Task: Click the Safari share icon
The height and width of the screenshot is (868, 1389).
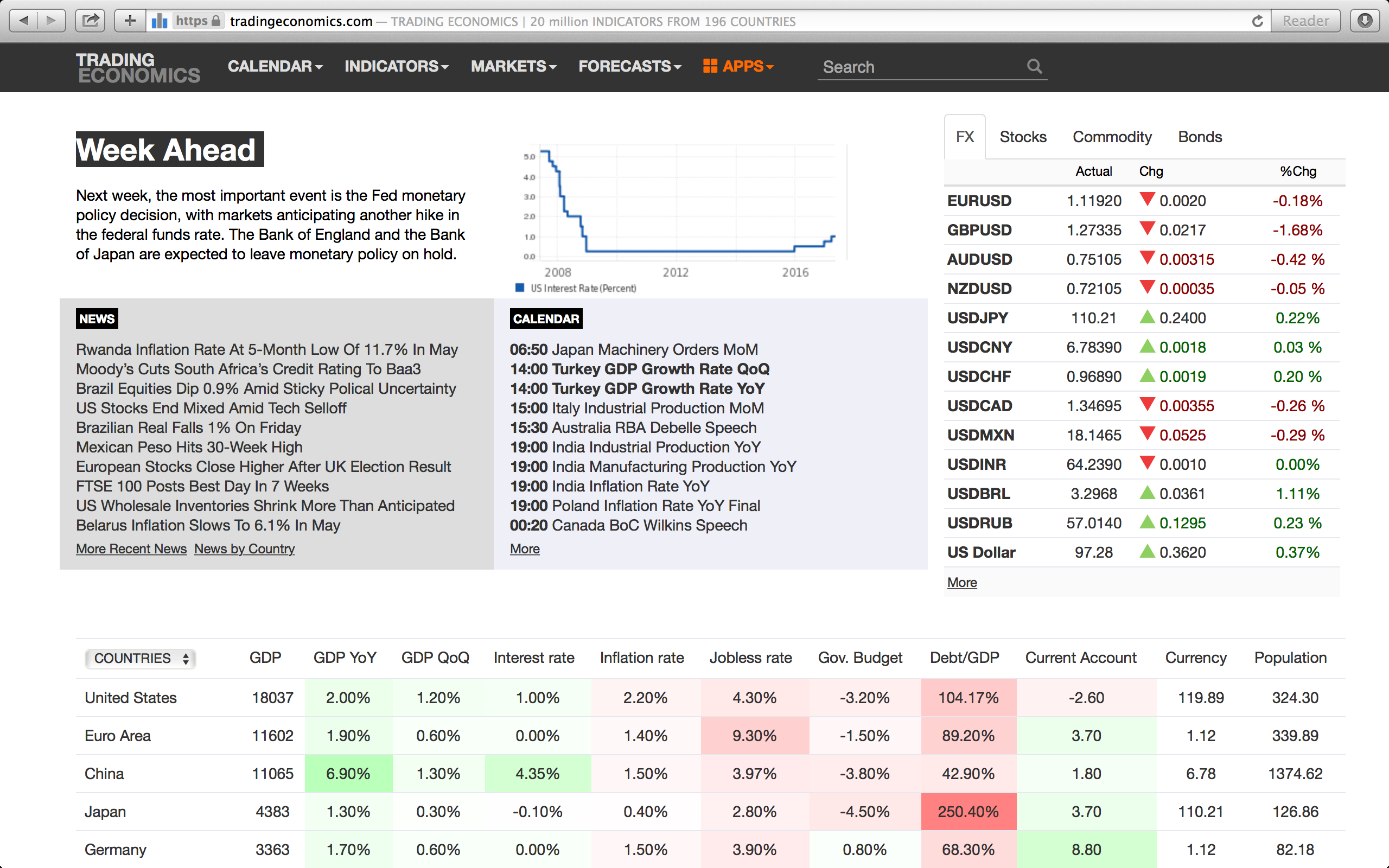Action: point(90,21)
